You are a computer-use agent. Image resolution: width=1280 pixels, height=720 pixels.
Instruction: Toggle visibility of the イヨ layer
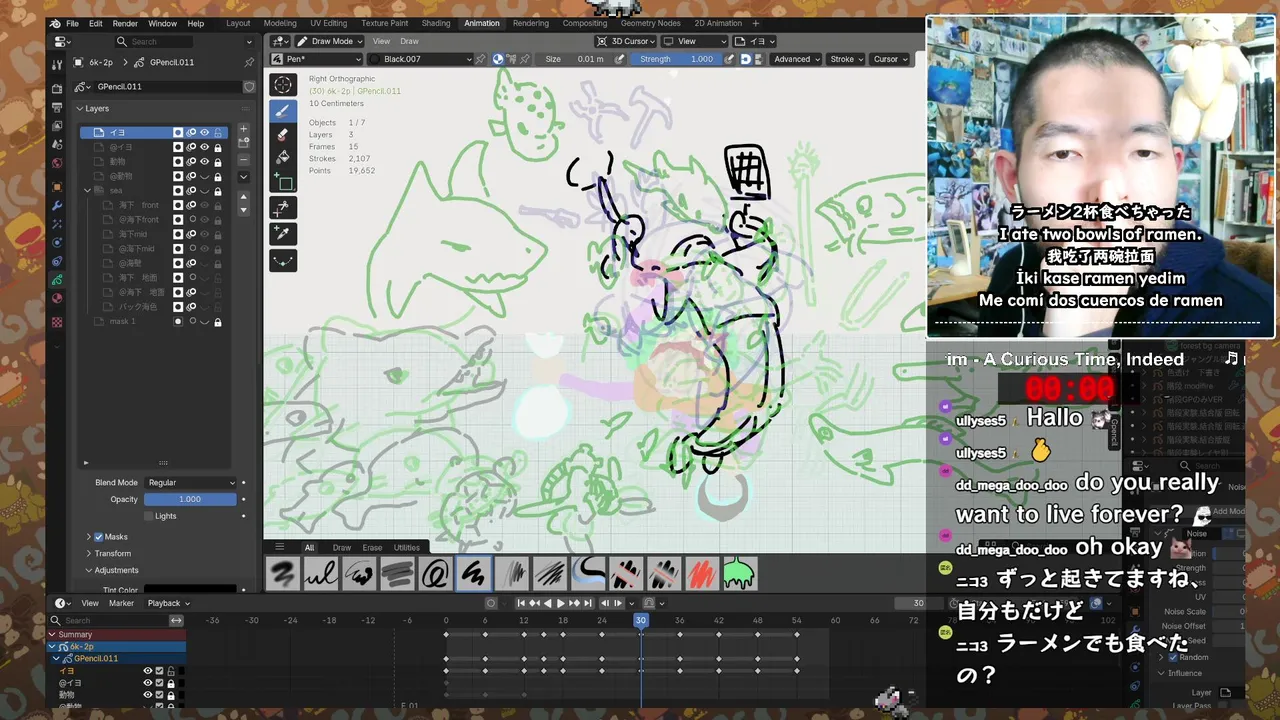204,132
